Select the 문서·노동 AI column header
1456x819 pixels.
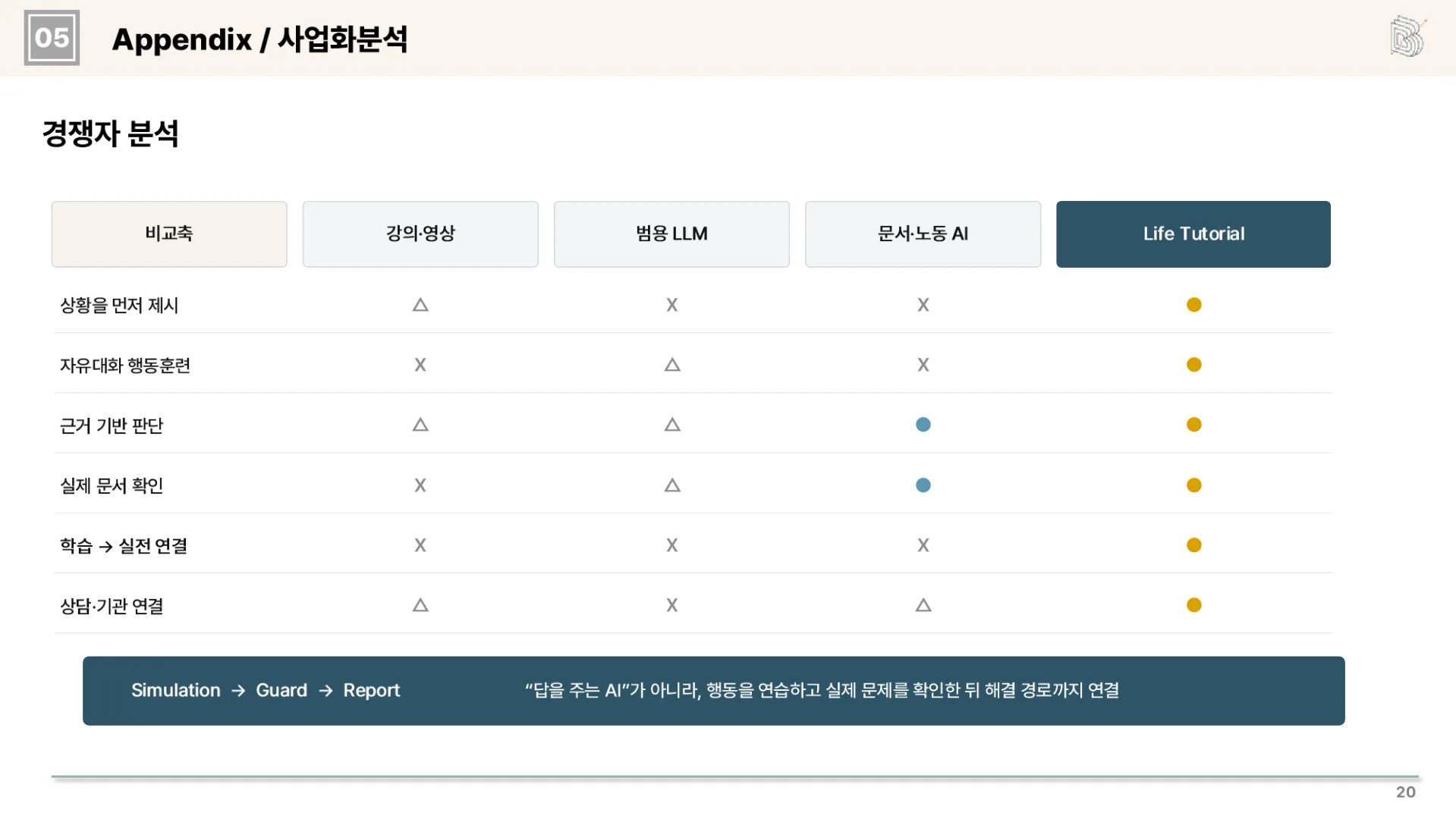pyautogui.click(x=923, y=234)
